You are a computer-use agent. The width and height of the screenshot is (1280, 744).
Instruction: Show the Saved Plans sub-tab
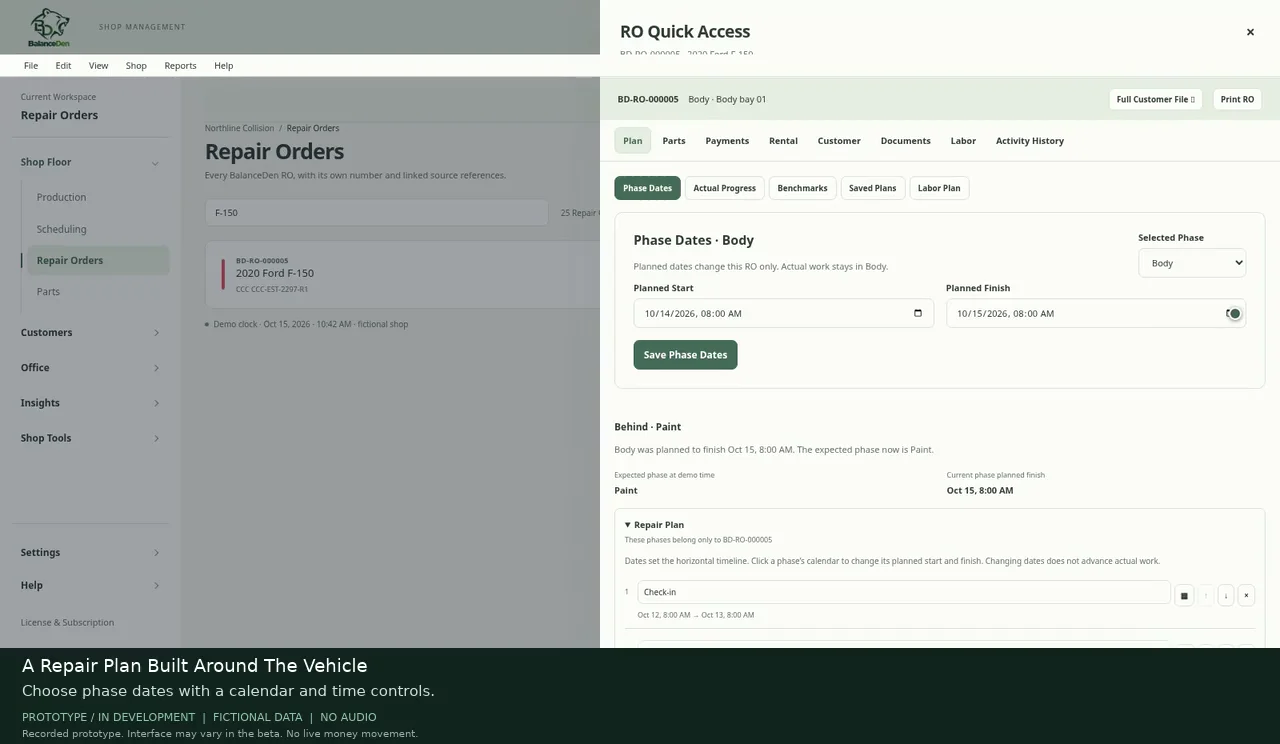873,188
